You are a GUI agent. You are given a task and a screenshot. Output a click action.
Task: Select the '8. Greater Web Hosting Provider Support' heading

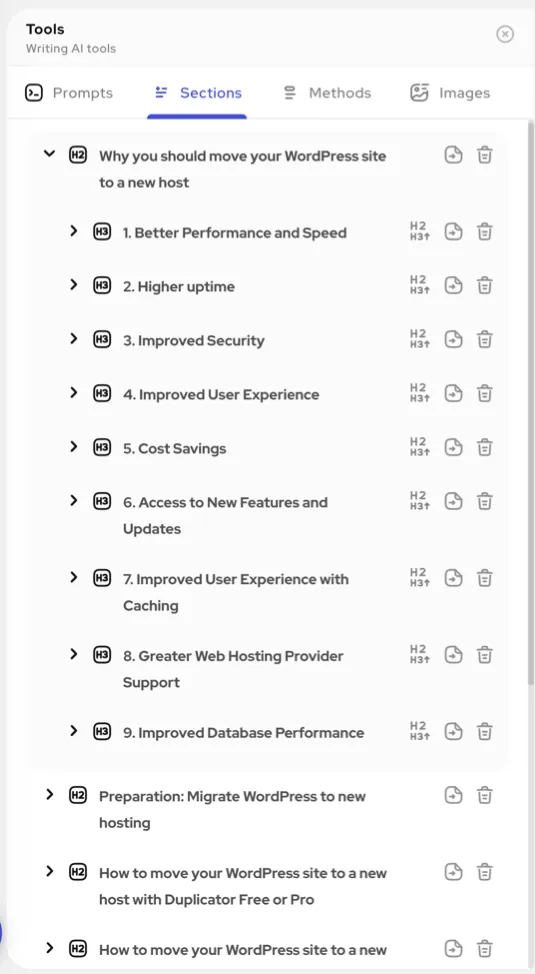233,669
